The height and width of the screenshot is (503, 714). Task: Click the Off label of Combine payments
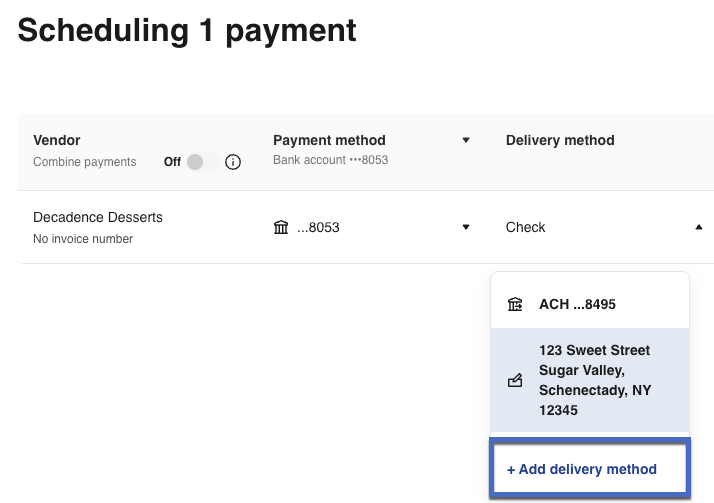pos(173,162)
